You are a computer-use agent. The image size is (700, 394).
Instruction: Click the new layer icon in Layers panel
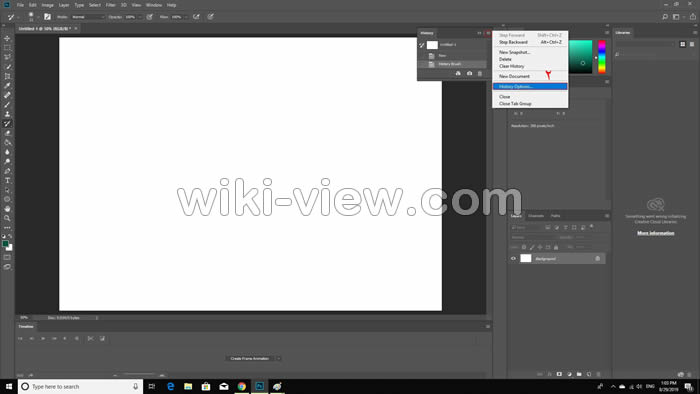click(x=589, y=374)
